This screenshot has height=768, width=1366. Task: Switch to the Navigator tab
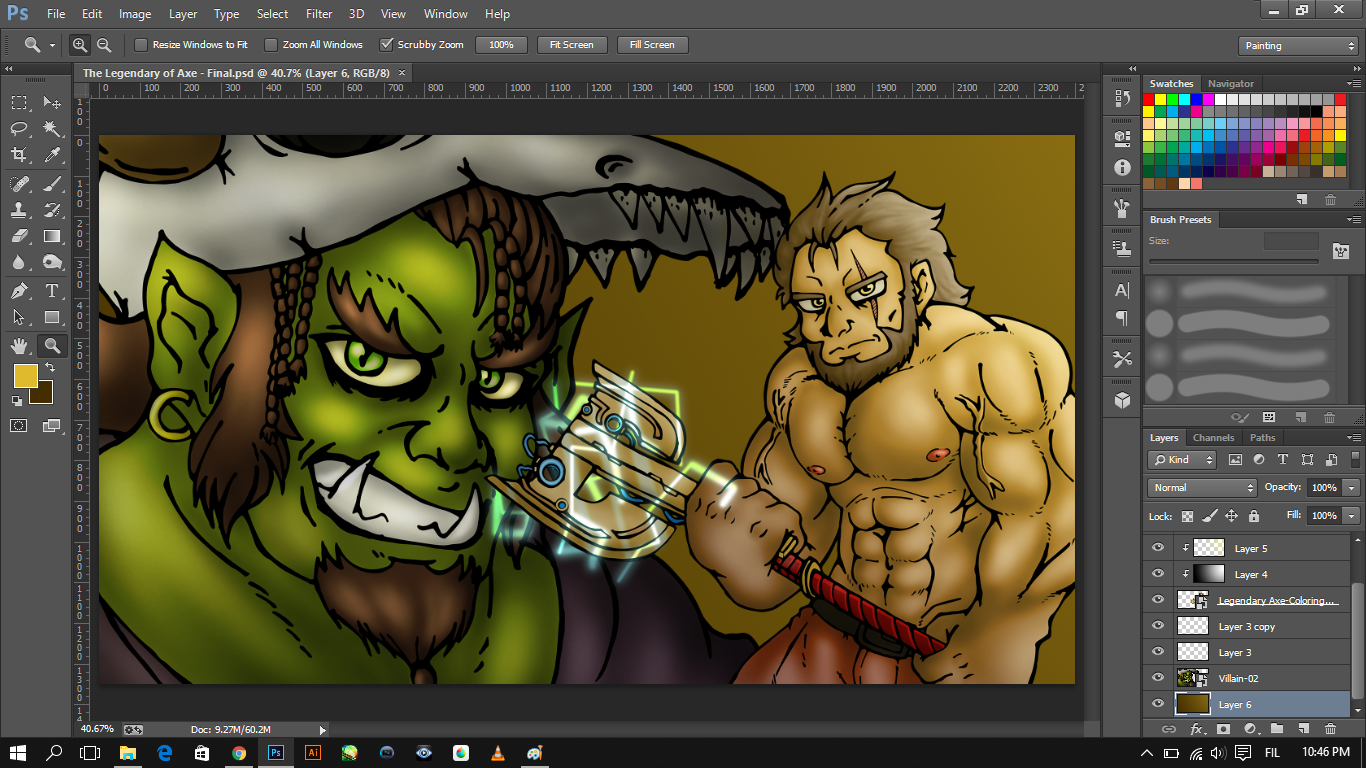pos(1230,84)
